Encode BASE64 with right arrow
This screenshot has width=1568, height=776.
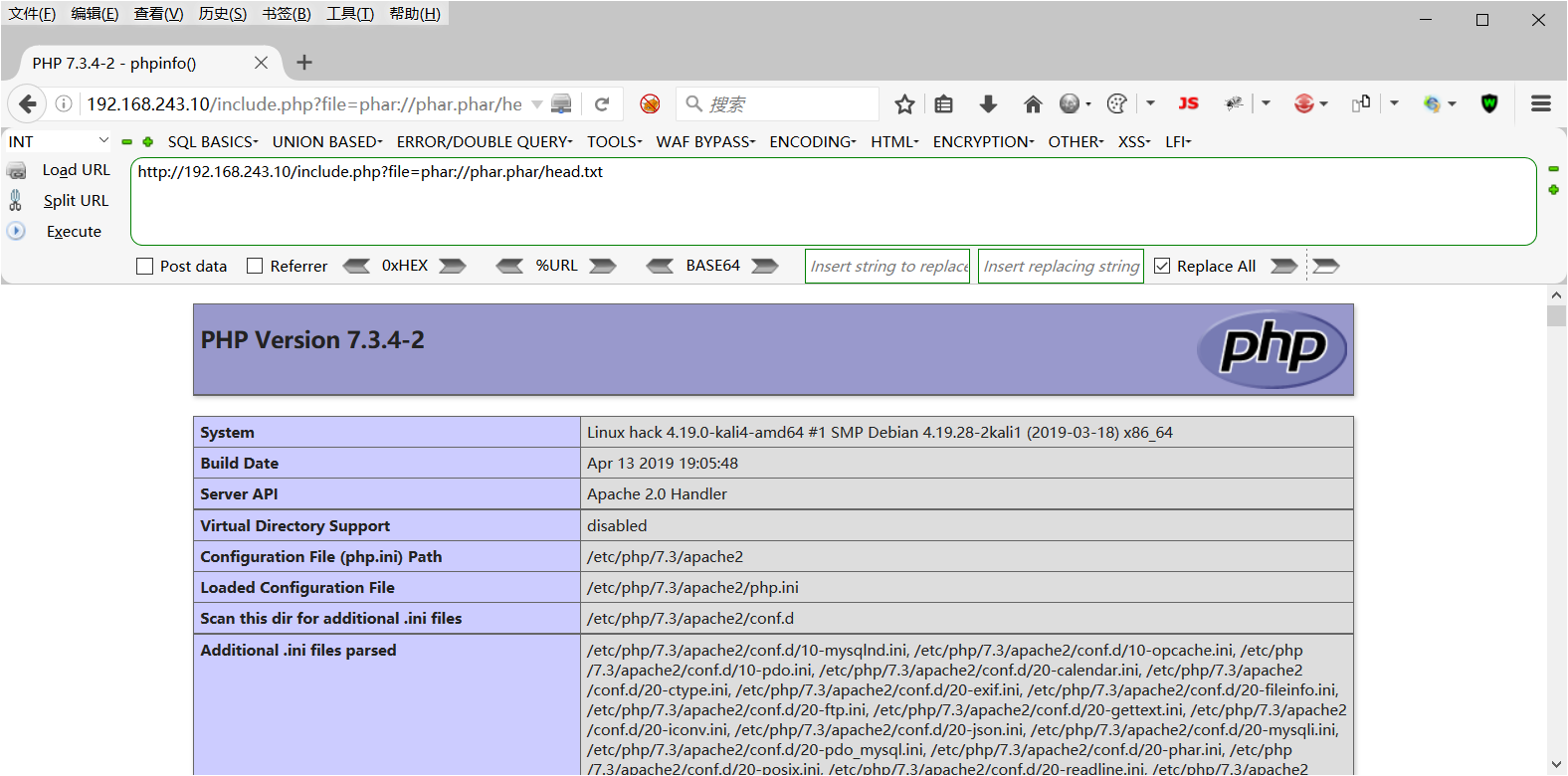click(x=765, y=266)
